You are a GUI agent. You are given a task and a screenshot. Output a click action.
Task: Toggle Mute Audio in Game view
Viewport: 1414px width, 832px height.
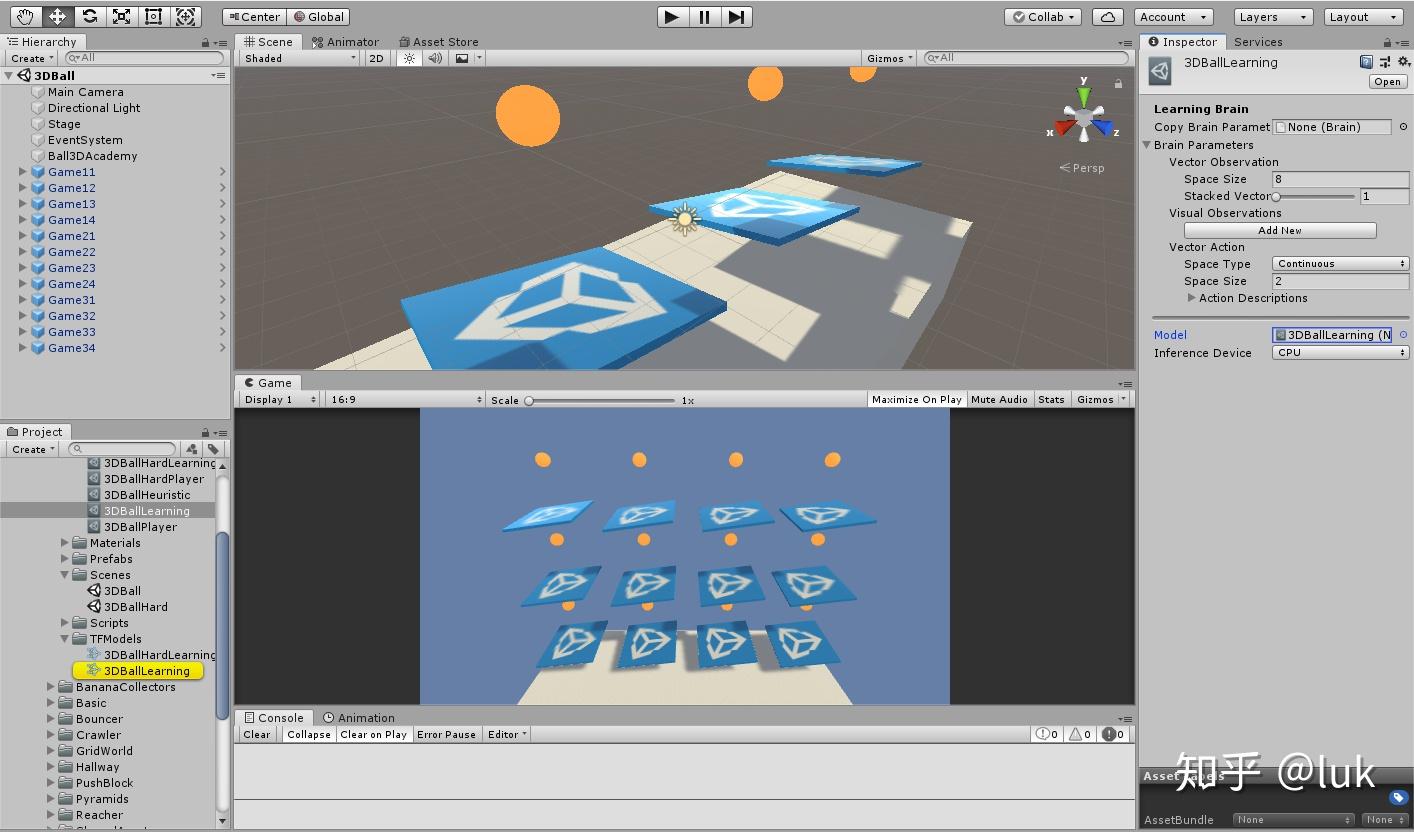(x=999, y=399)
